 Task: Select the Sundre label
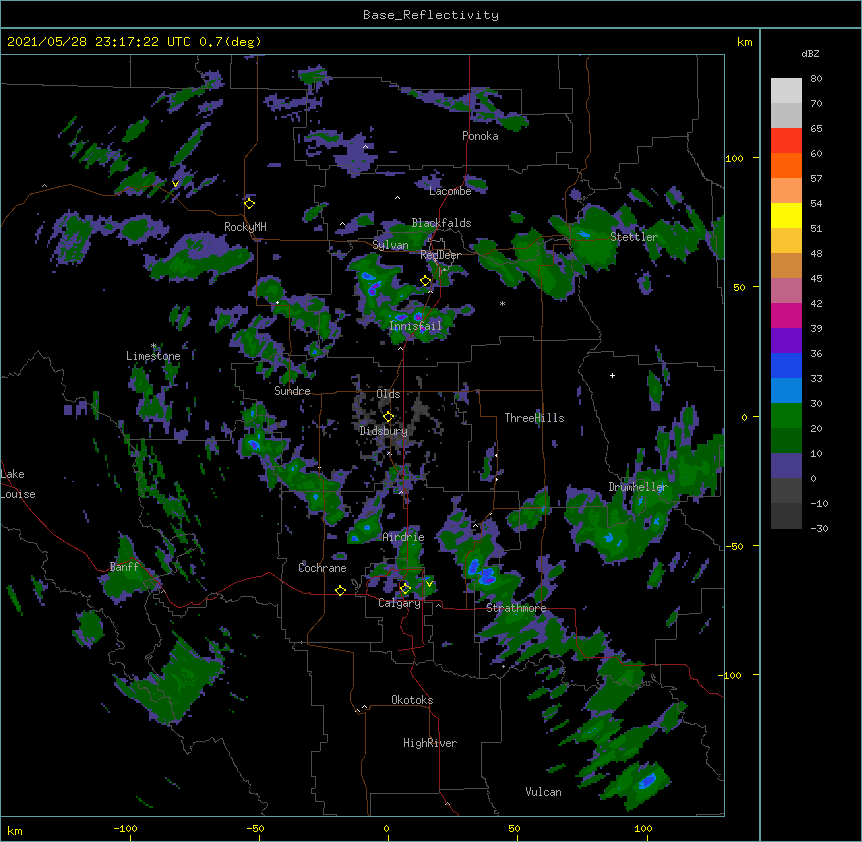(x=292, y=391)
